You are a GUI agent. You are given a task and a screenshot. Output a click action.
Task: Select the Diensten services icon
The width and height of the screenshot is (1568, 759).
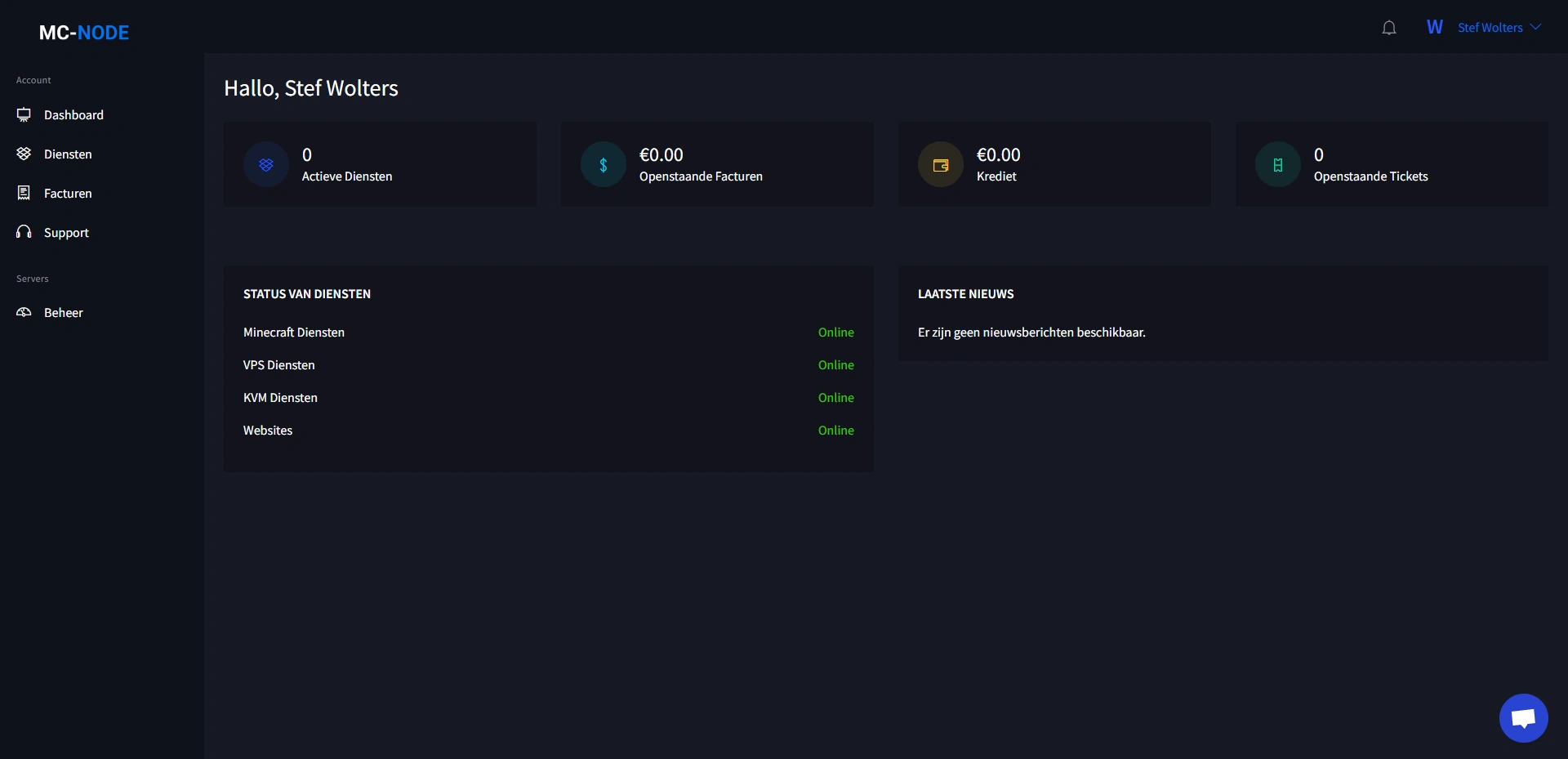[24, 154]
